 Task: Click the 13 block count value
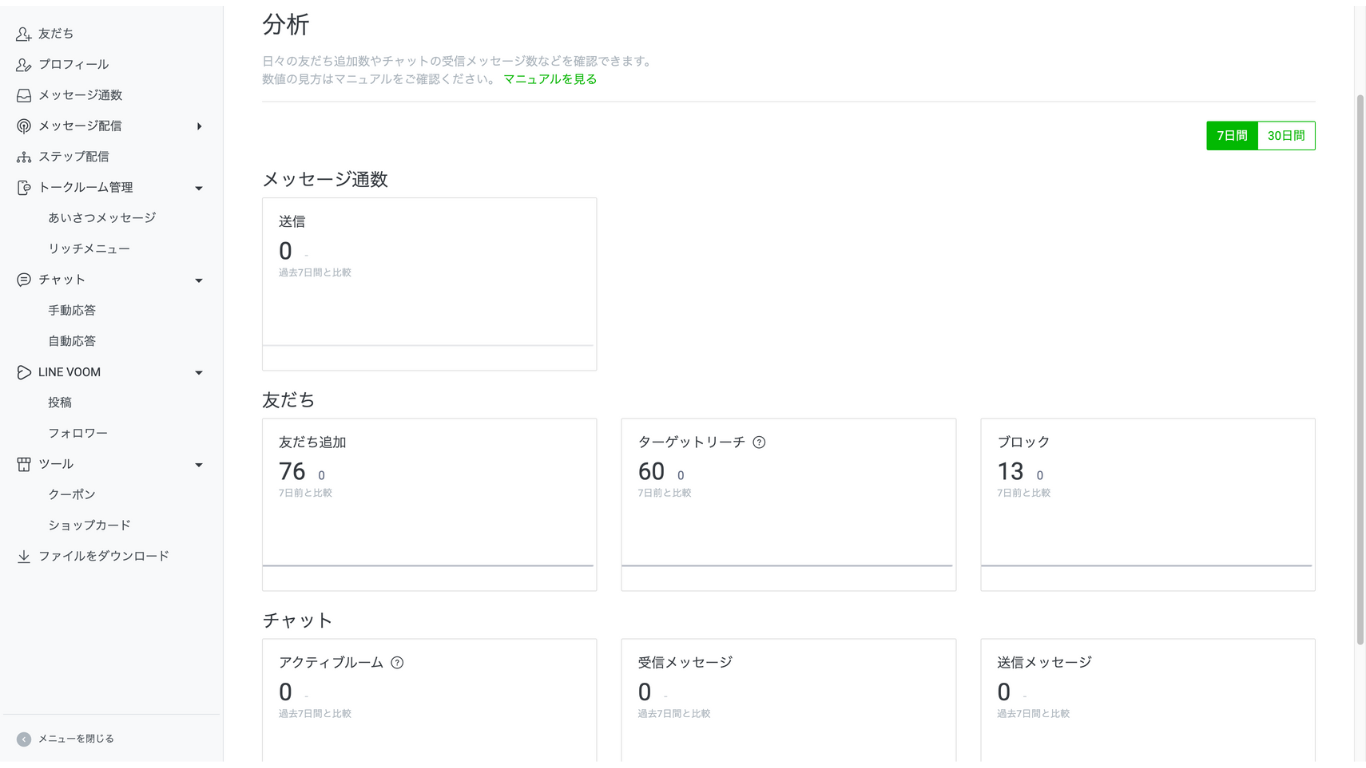pyautogui.click(x=1010, y=472)
